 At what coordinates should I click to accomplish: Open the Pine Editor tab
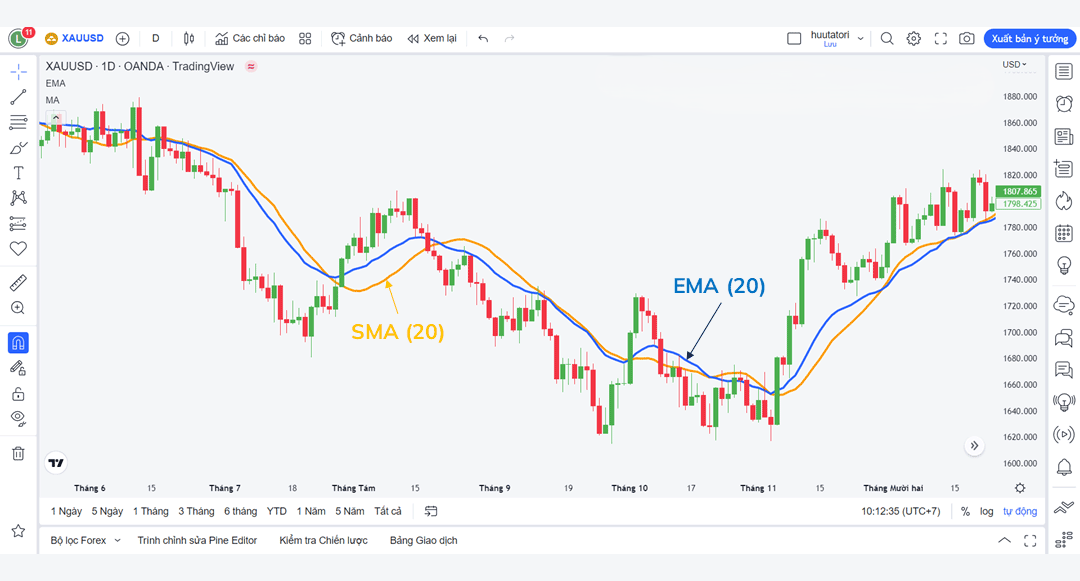tap(197, 540)
